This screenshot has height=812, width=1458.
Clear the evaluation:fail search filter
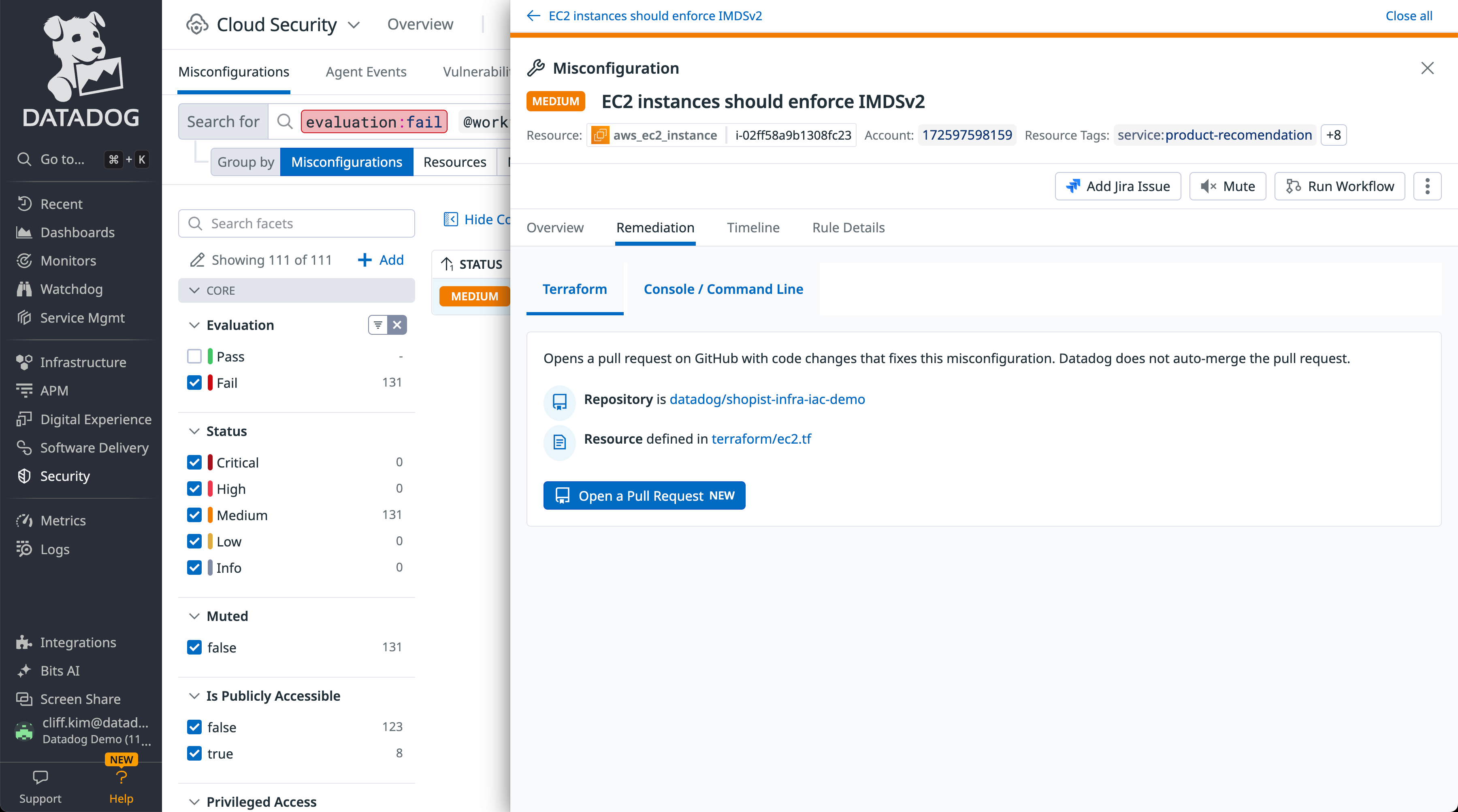(373, 122)
